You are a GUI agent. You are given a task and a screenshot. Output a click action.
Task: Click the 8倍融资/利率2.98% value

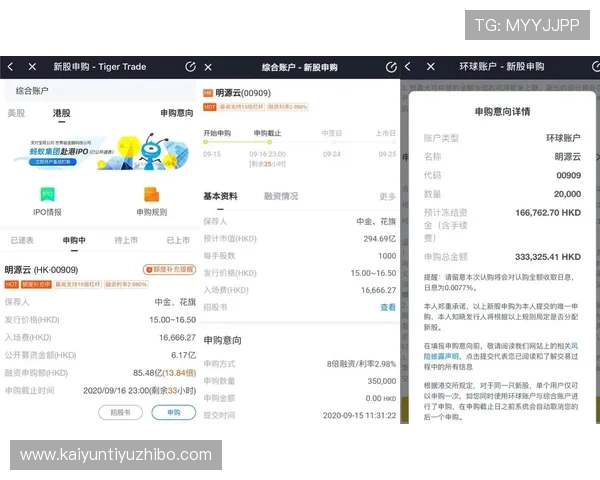coord(361,364)
